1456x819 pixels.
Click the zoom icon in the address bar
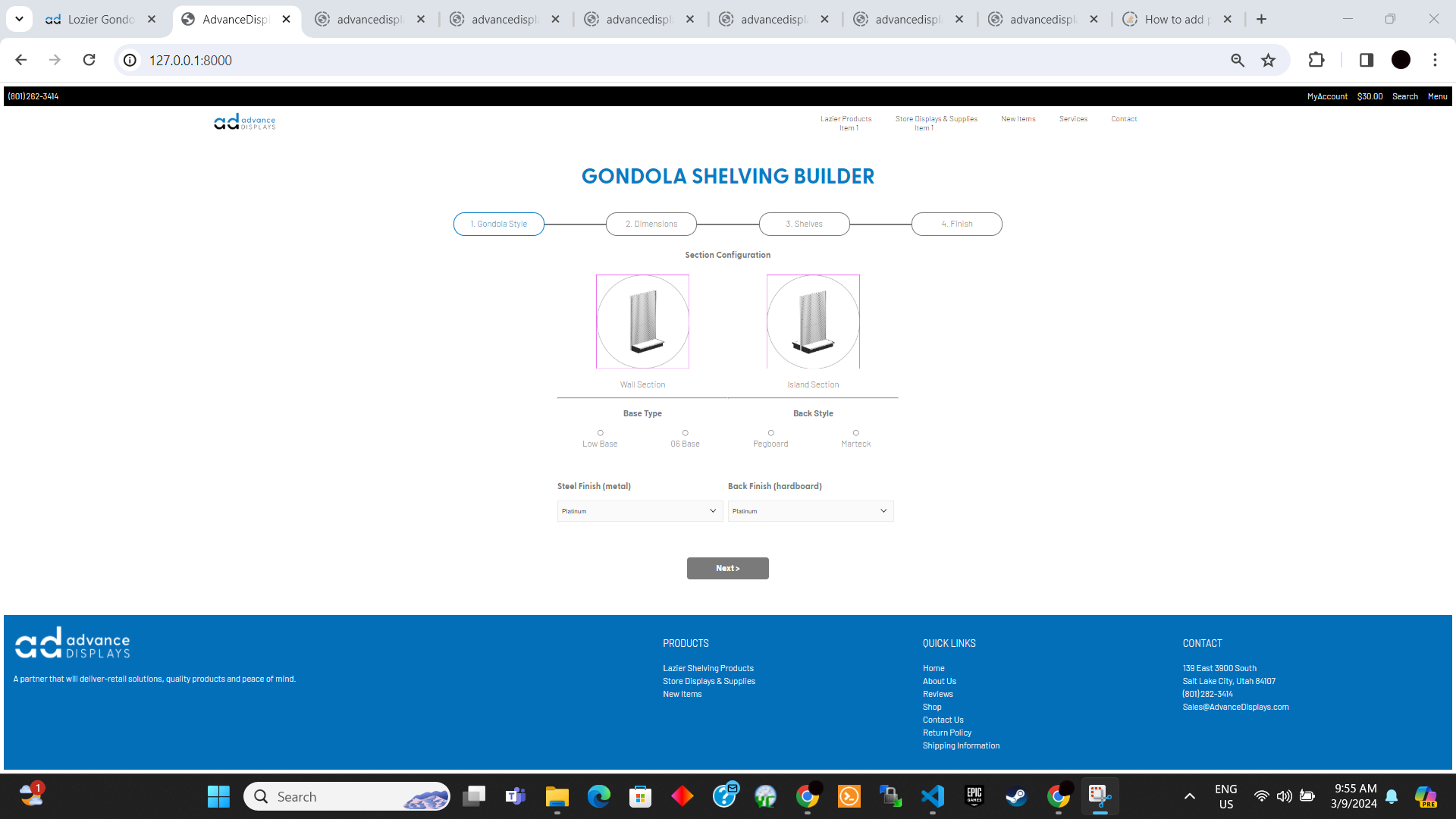tap(1238, 60)
